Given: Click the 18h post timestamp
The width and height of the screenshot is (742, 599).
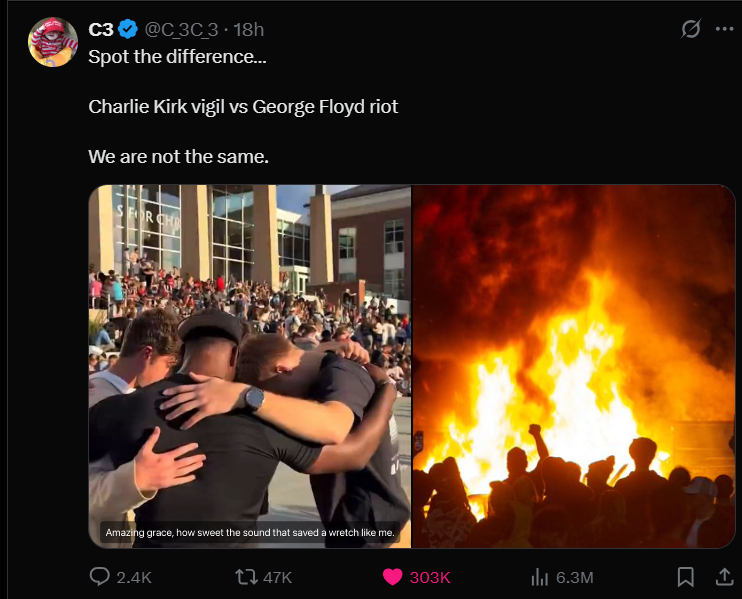Looking at the screenshot, I should pos(248,30).
